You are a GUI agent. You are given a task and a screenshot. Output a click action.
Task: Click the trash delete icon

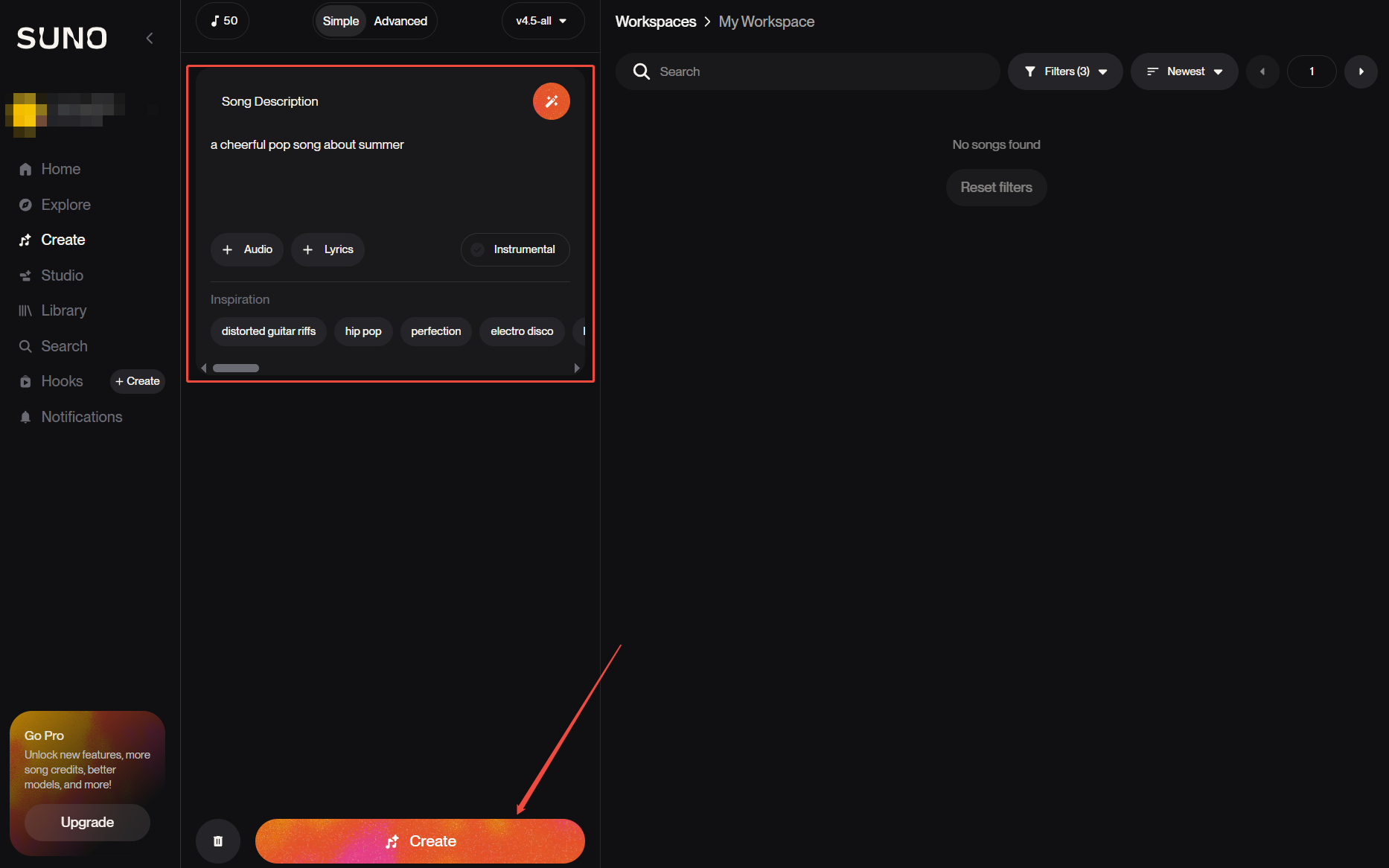tap(218, 841)
